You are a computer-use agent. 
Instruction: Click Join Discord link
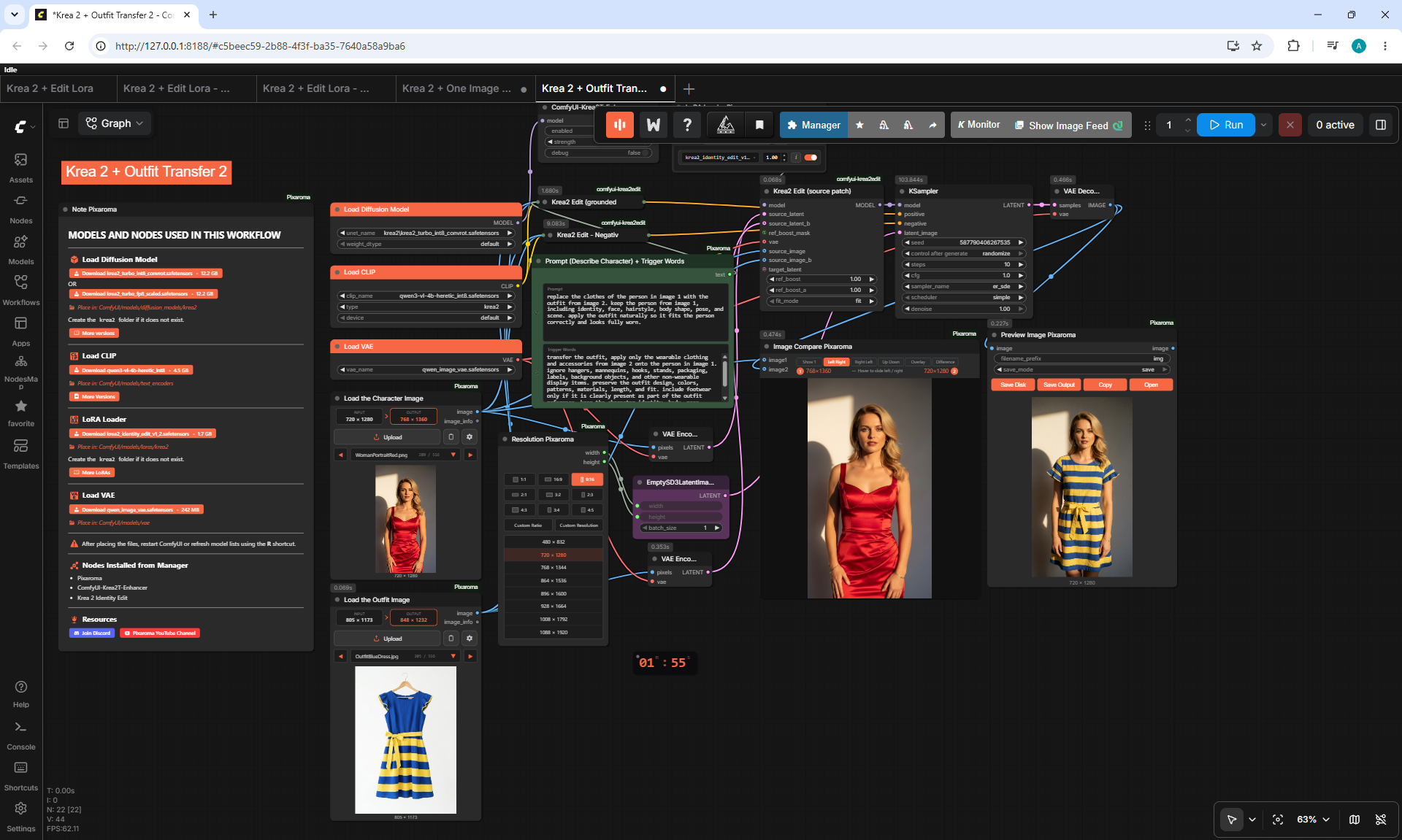coord(92,633)
